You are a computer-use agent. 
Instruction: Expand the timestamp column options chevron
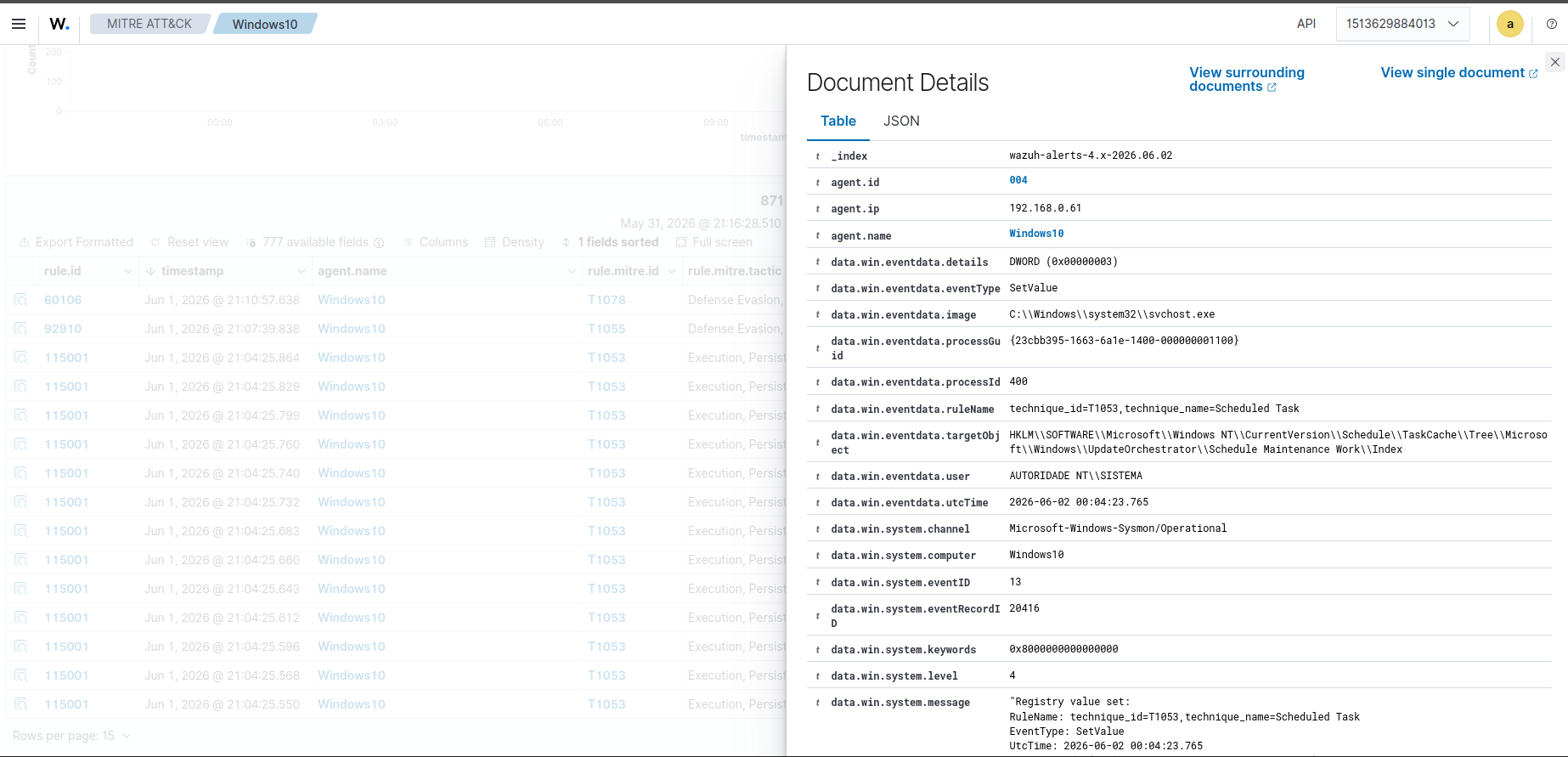[301, 271]
